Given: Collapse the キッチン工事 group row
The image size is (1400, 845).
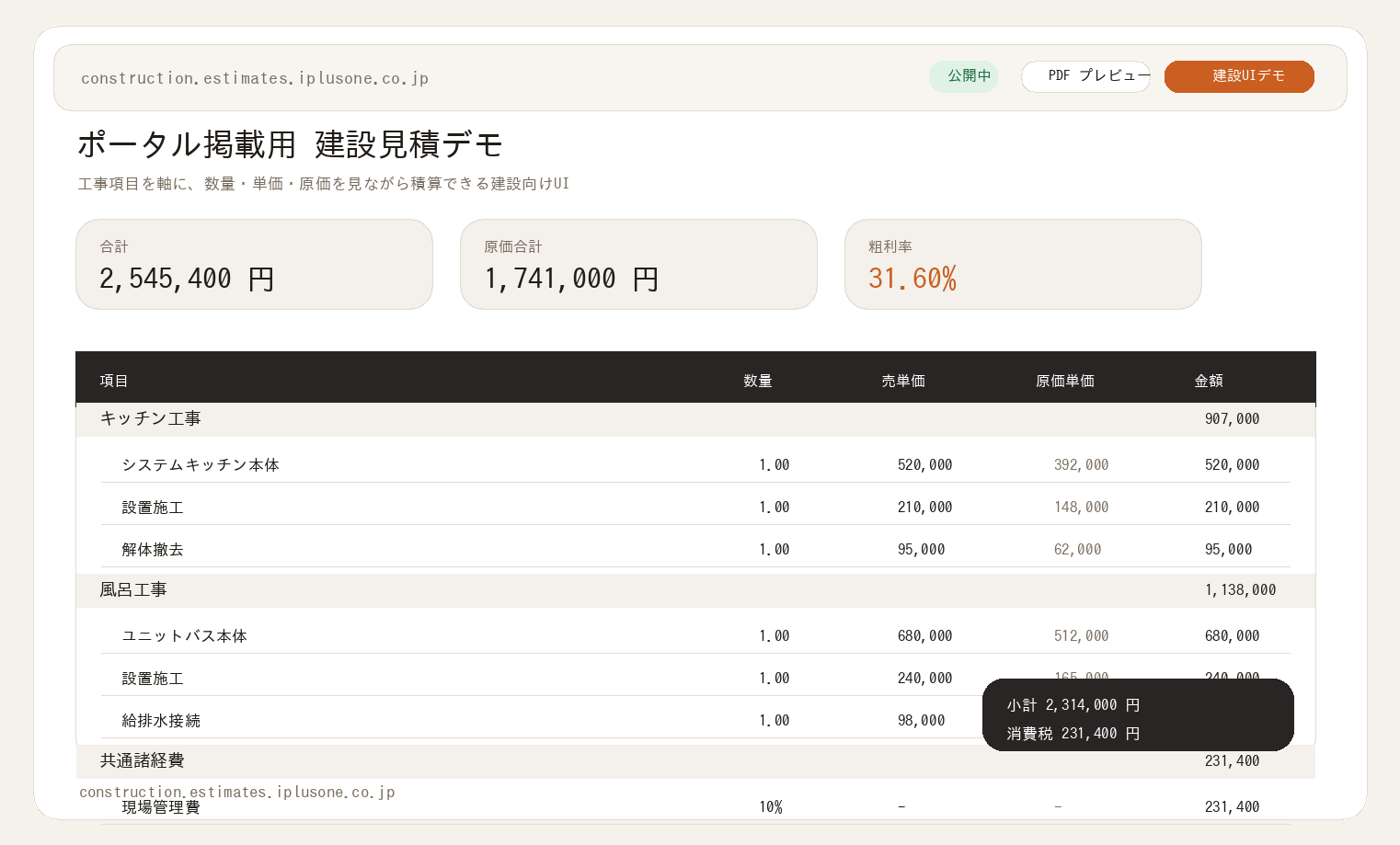Looking at the screenshot, I should pyautogui.click(x=150, y=419).
